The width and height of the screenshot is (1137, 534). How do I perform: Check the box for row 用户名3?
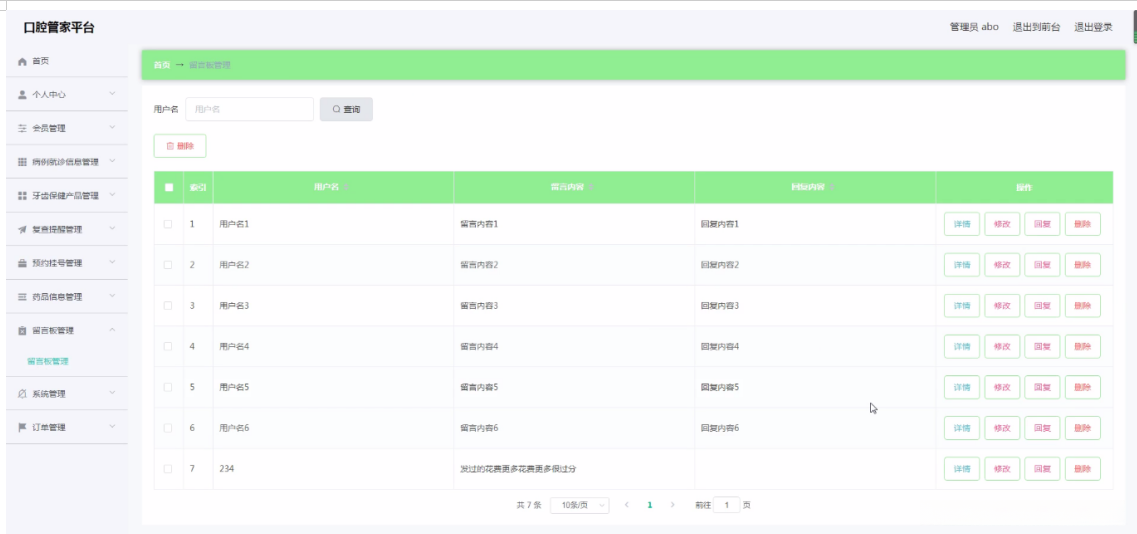pos(168,305)
